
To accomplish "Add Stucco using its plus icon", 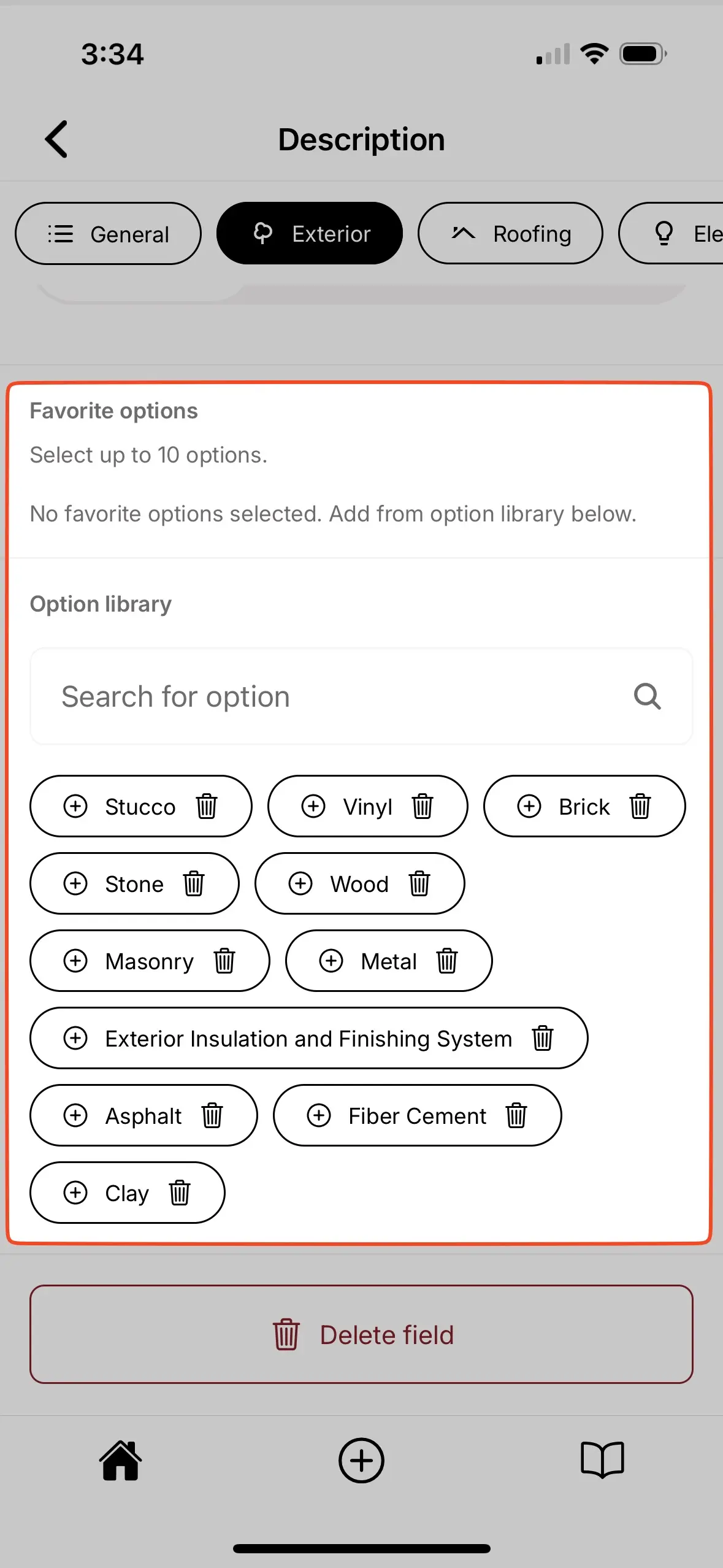I will point(76,806).
